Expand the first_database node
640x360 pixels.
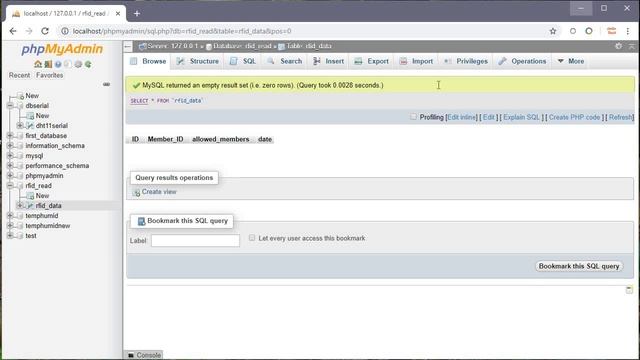coord(10,136)
